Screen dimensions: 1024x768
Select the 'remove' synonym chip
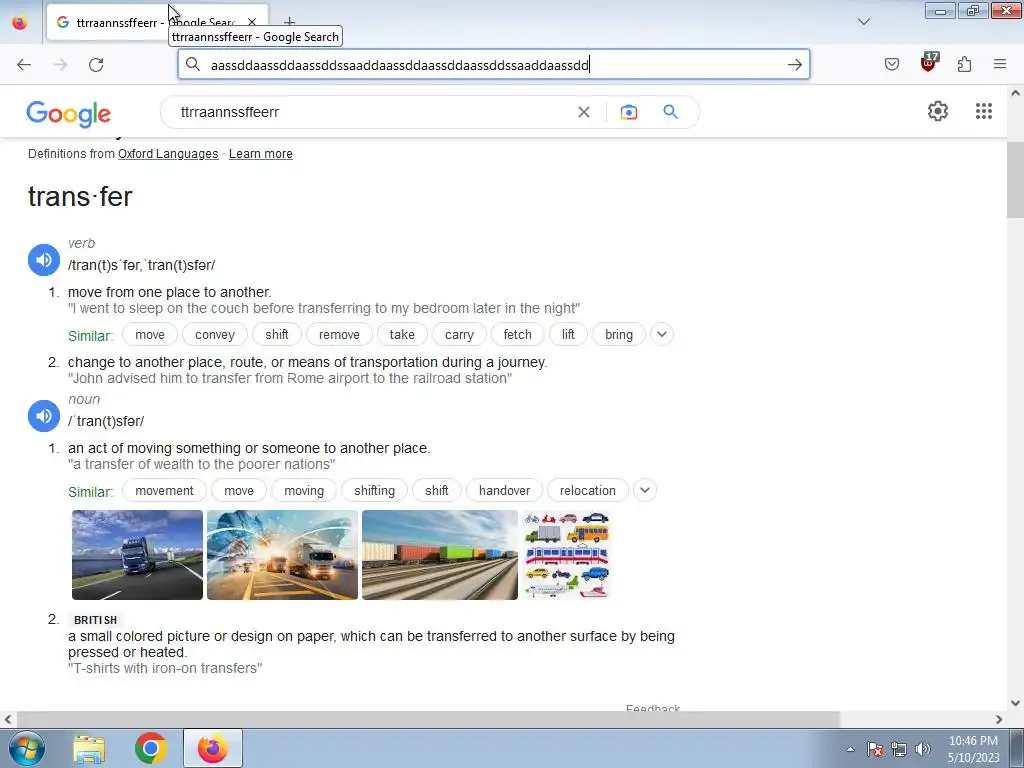click(339, 334)
